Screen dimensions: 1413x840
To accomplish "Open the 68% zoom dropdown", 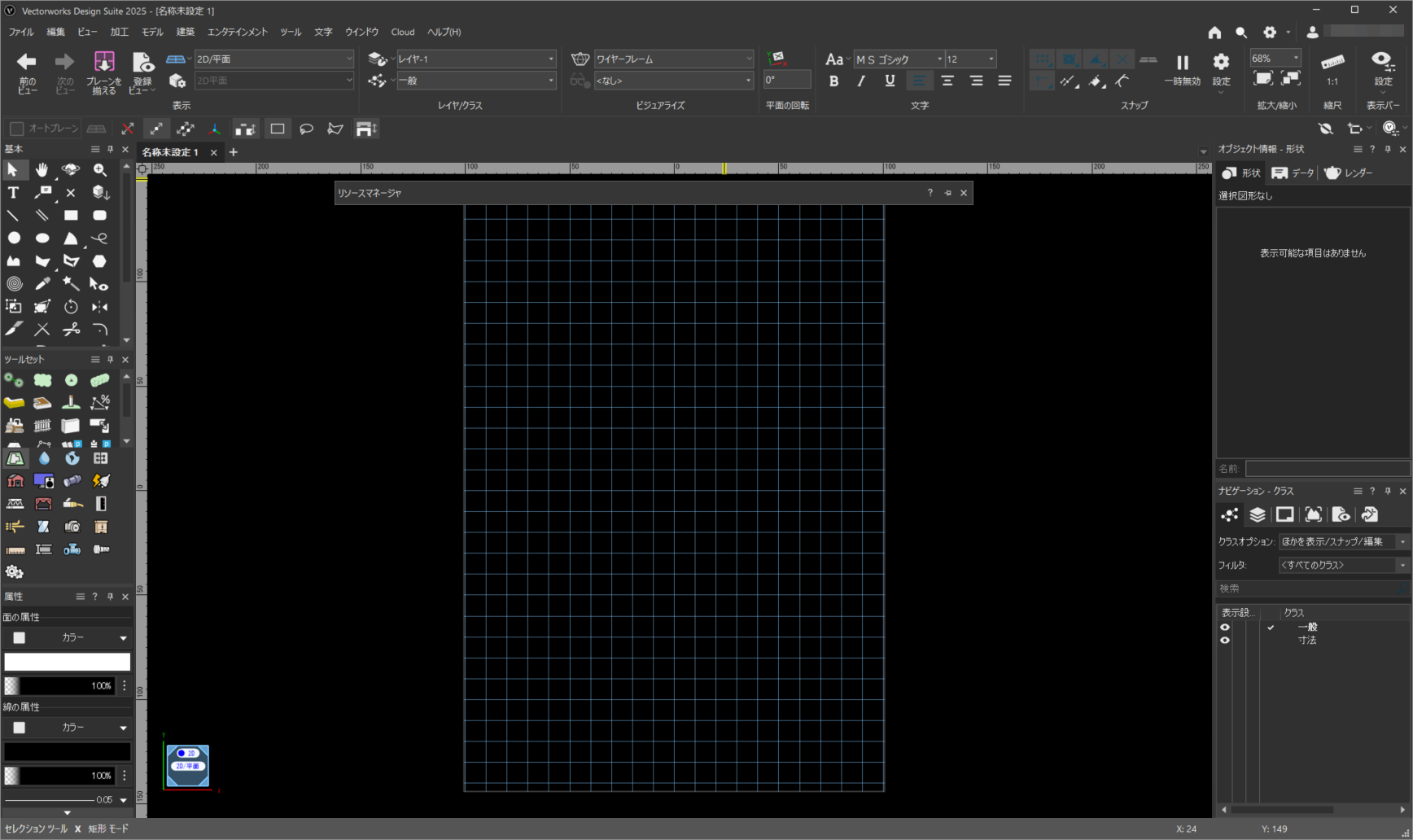I will pos(1275,58).
